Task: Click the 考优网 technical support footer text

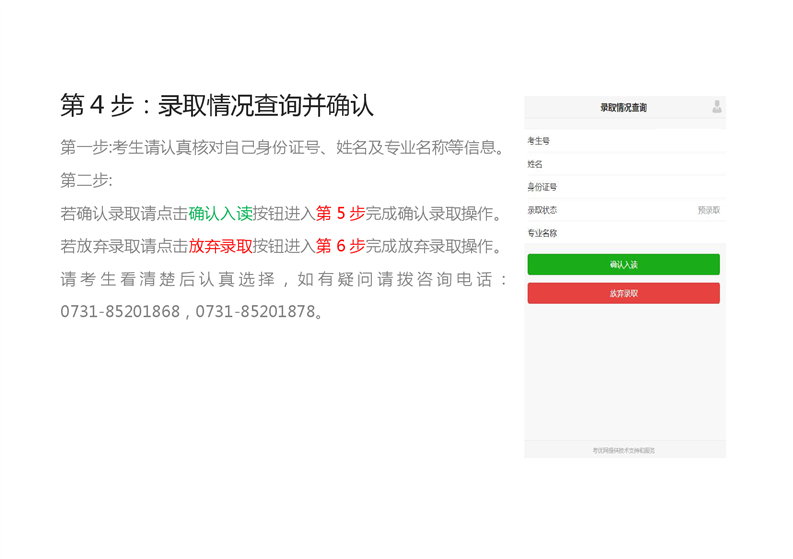Action: [x=624, y=450]
